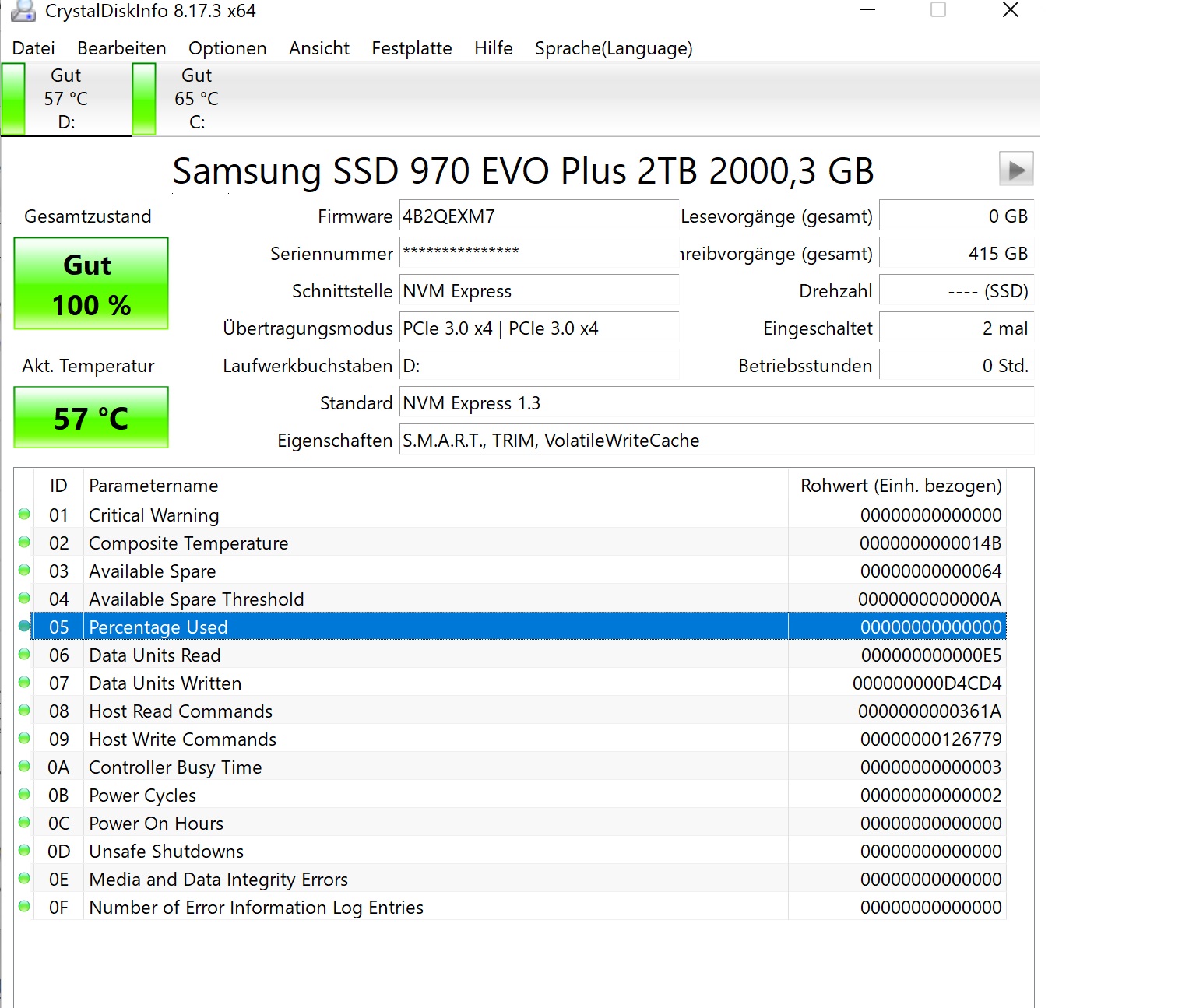Click the next disk arrow button
This screenshot has width=1196, height=1008.
(x=1016, y=169)
